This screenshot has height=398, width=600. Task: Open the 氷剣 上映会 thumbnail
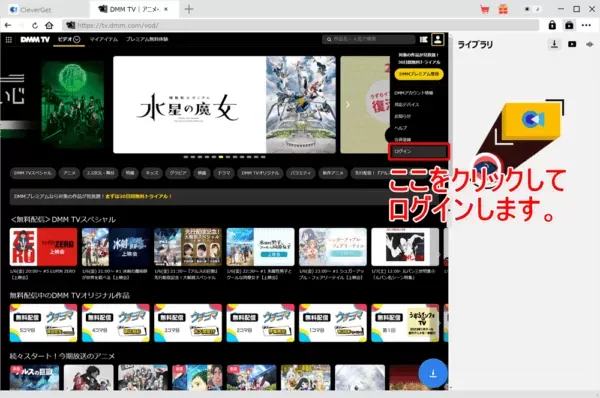tap(116, 247)
